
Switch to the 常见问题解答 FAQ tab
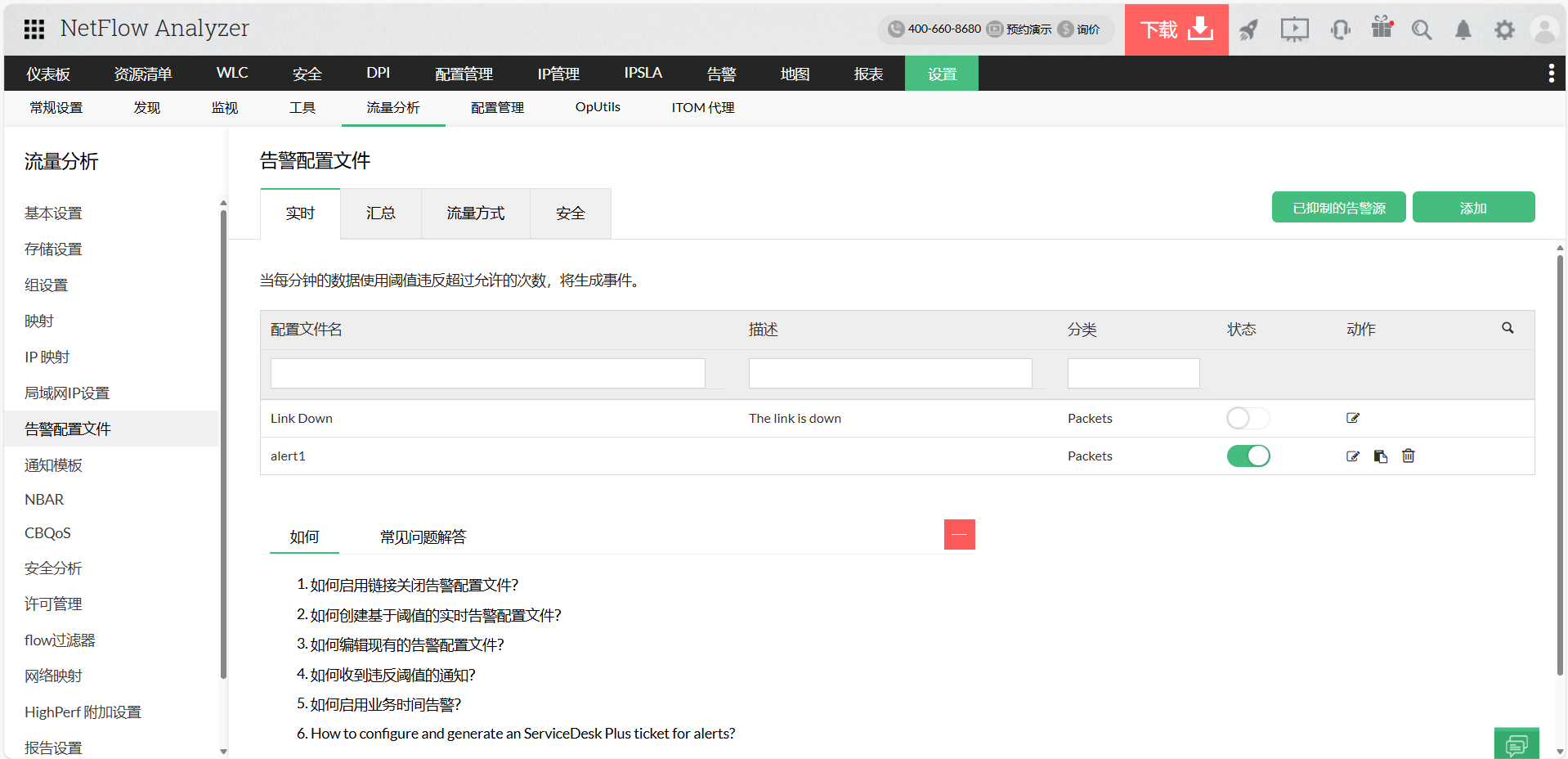[x=423, y=537]
